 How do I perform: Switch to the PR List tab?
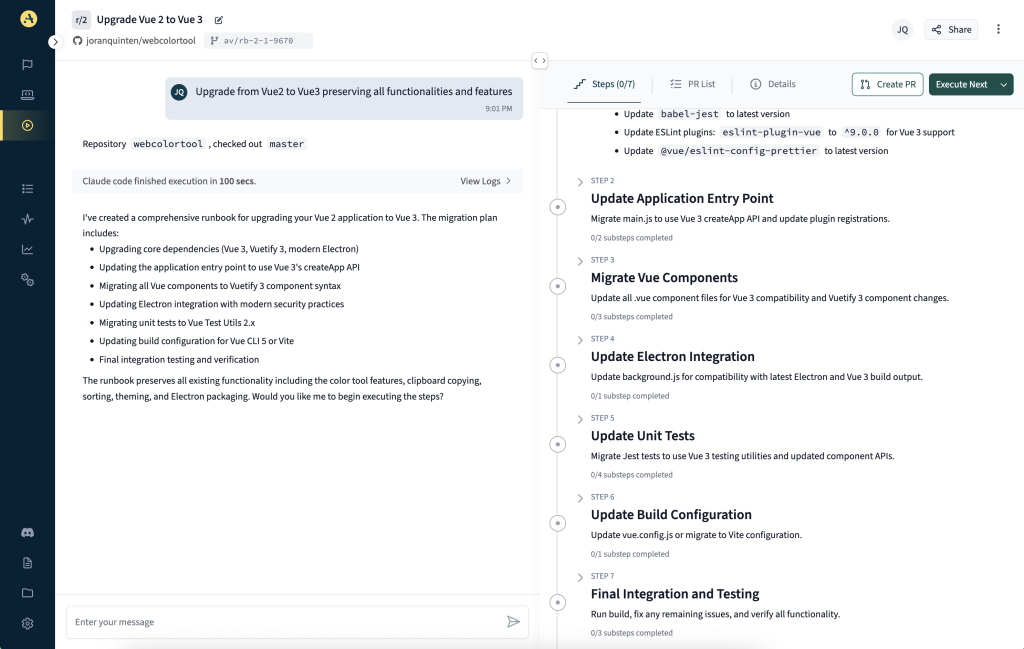[x=692, y=84]
